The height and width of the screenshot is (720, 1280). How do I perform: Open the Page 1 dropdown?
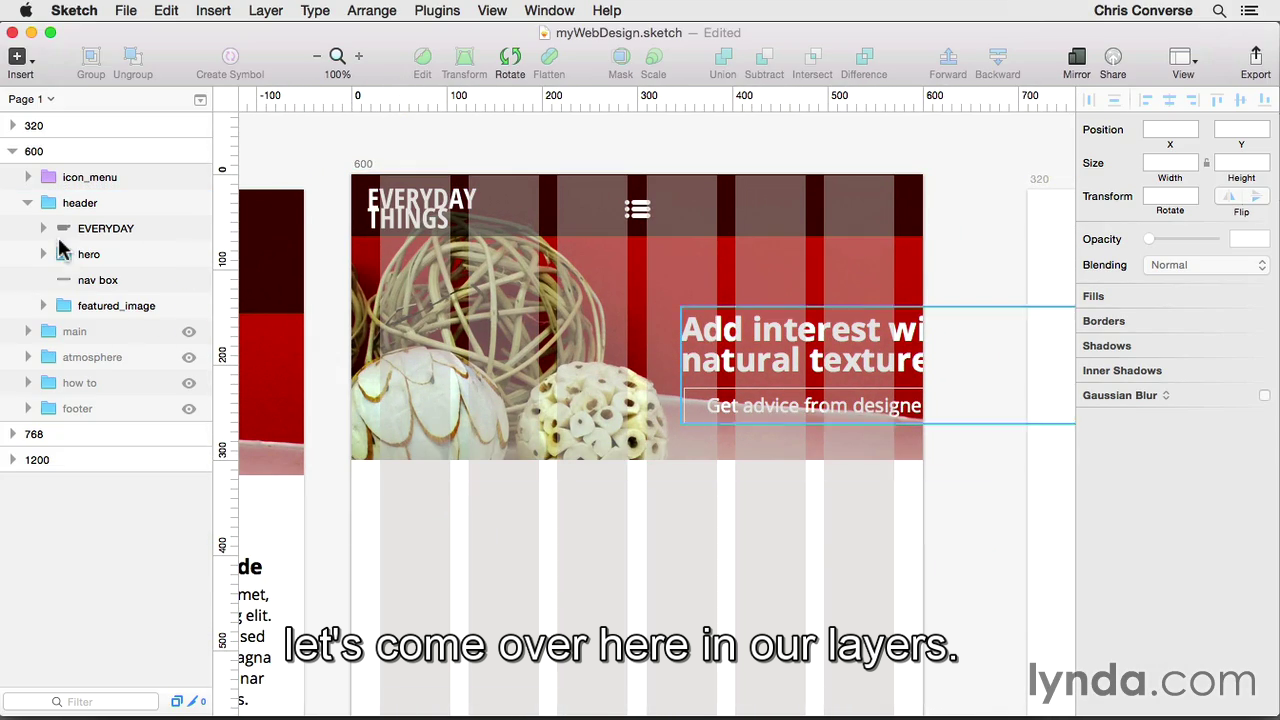pyautogui.click(x=31, y=99)
